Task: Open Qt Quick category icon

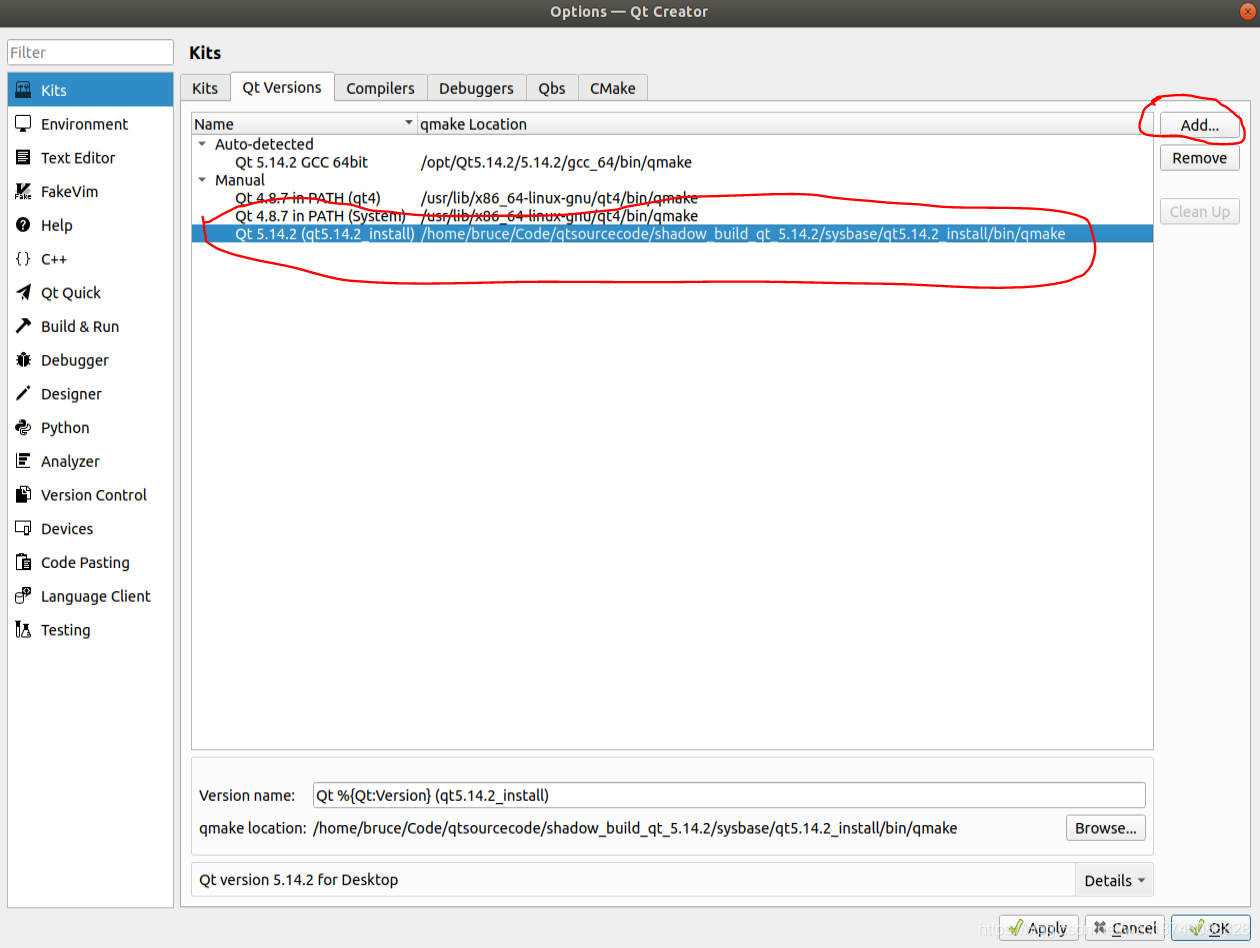Action: 23,293
